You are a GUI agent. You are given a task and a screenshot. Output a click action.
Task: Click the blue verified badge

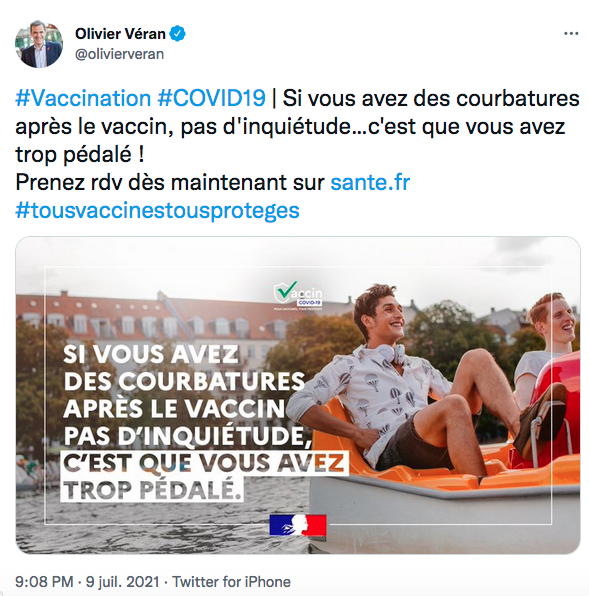177,34
